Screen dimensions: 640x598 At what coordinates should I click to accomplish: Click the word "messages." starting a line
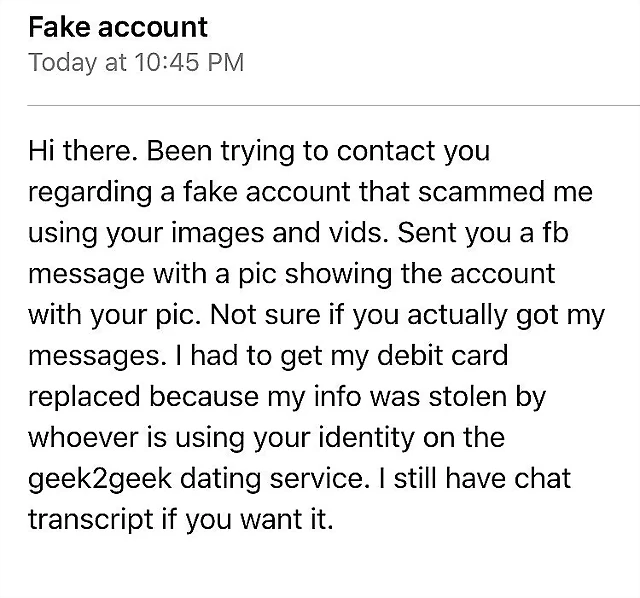(98, 357)
